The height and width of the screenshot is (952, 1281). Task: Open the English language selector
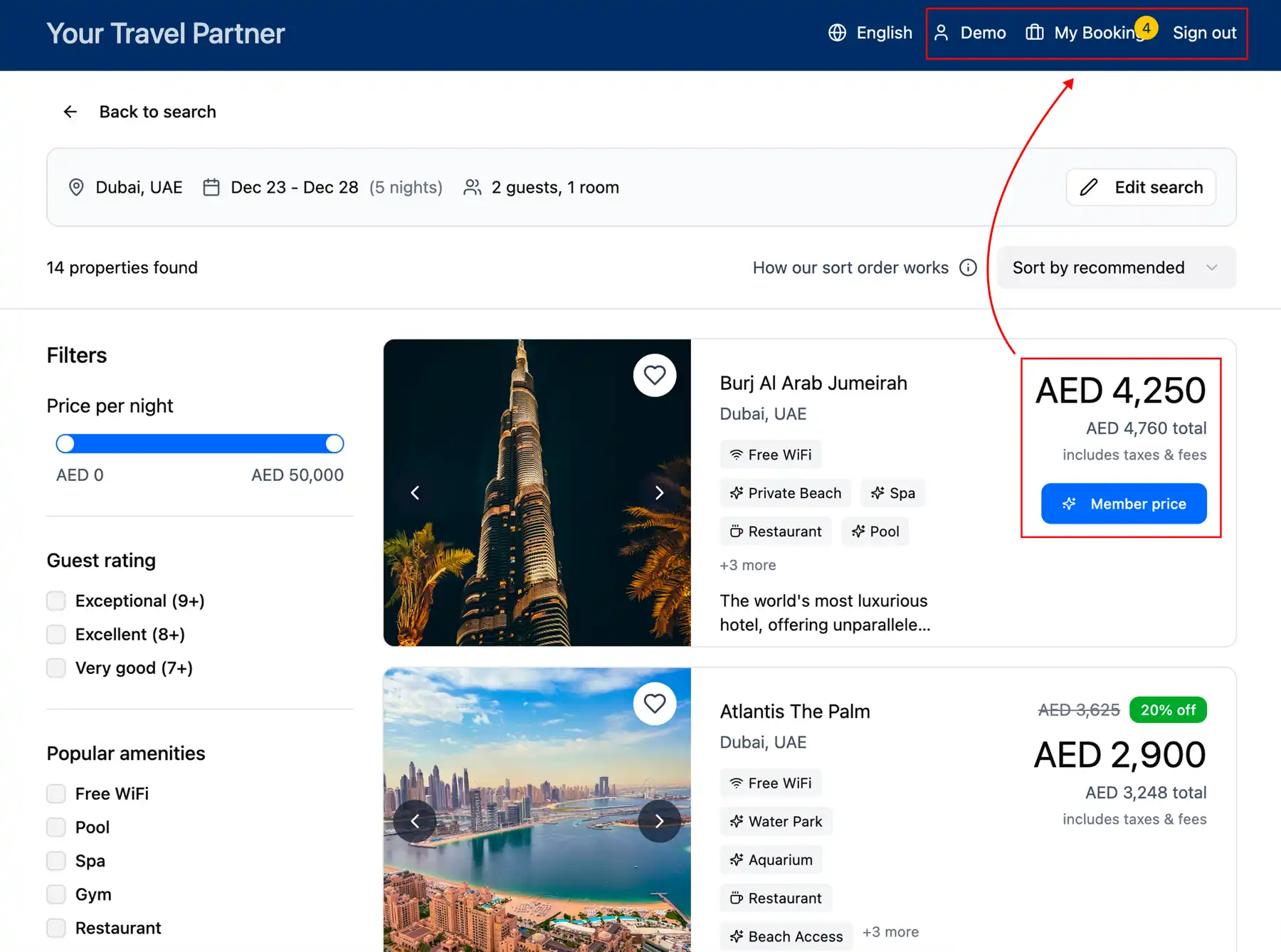point(870,33)
